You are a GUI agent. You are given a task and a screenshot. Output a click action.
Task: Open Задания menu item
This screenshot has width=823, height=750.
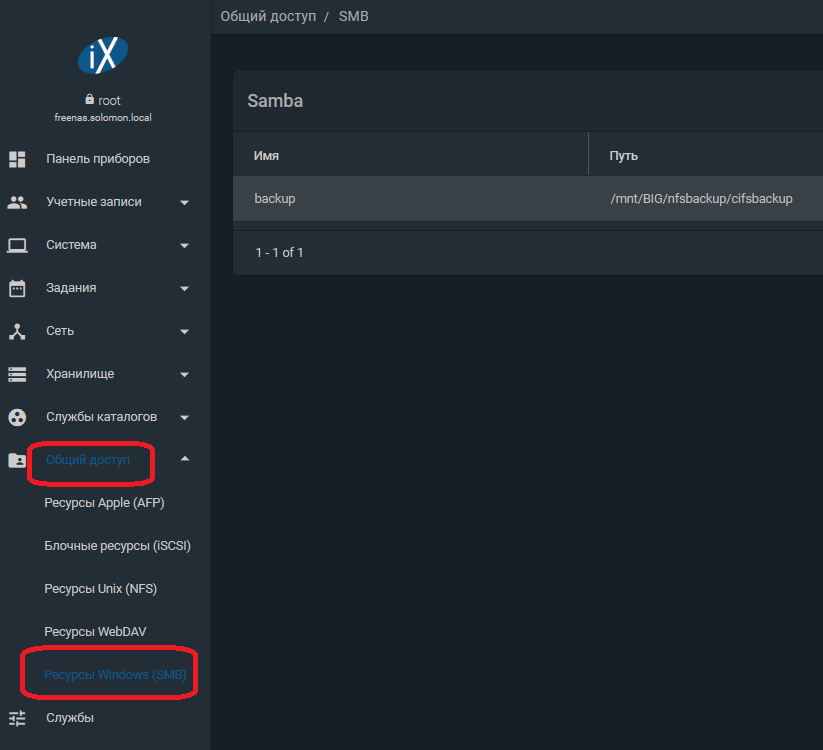coord(71,288)
